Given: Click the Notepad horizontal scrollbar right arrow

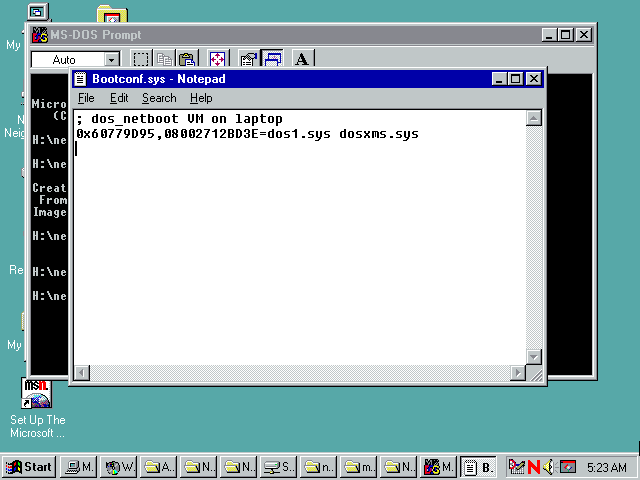Looking at the screenshot, I should pyautogui.click(x=518, y=373).
